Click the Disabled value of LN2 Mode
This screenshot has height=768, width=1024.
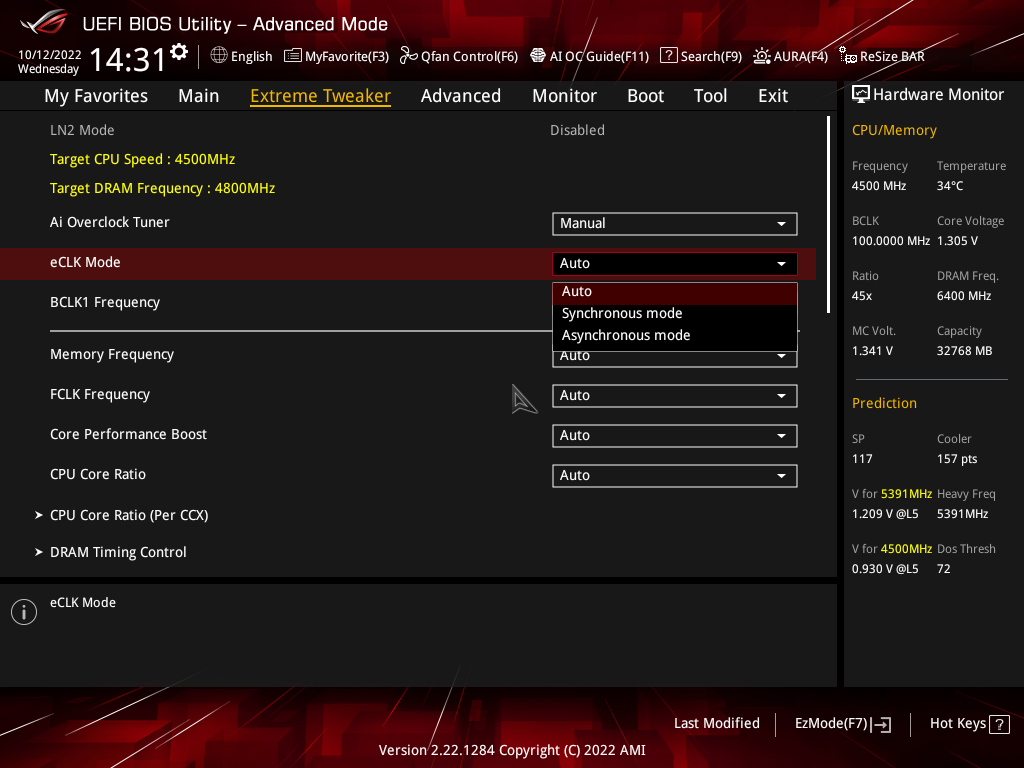coord(577,131)
